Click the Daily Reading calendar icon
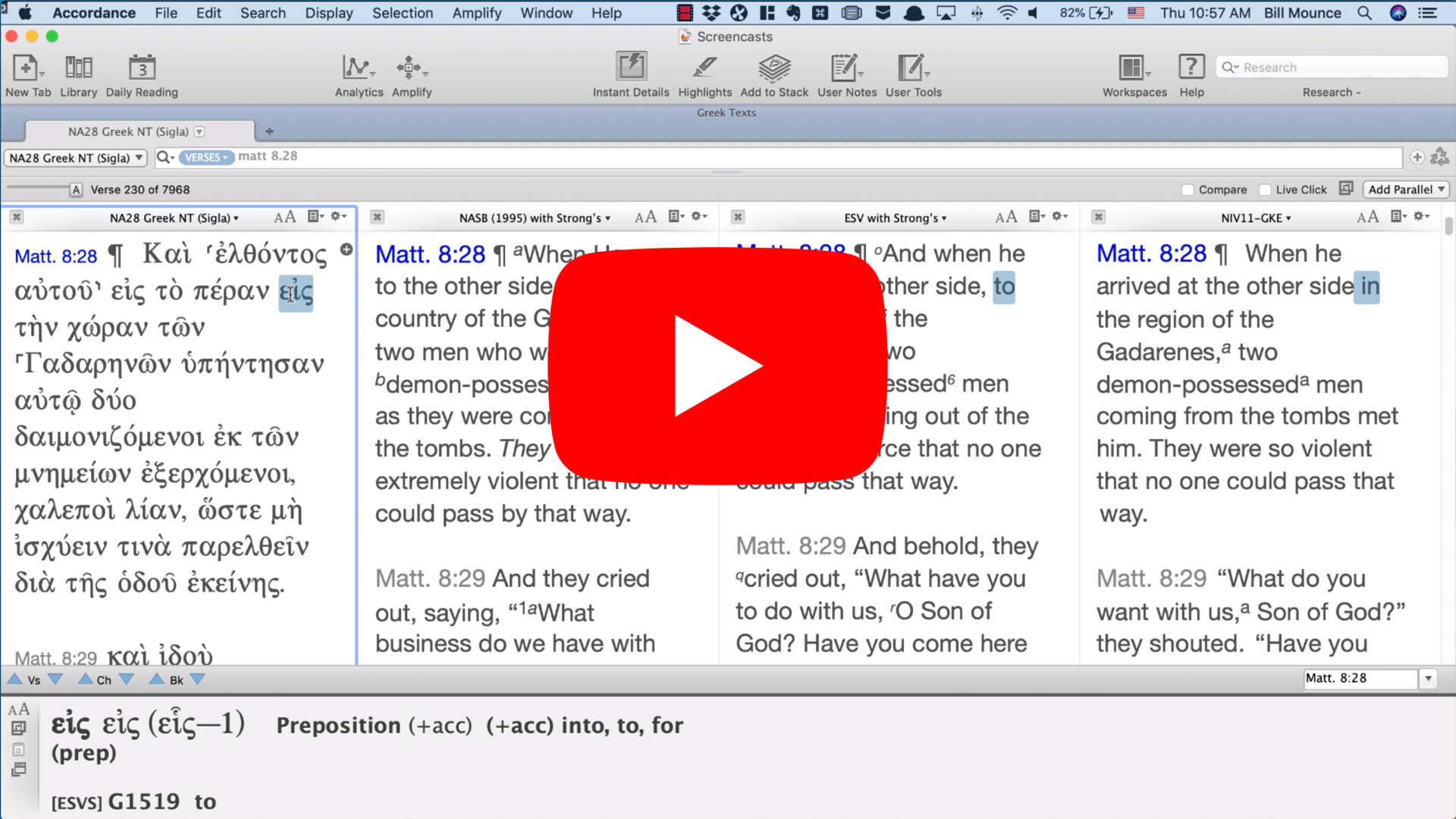 (x=142, y=68)
